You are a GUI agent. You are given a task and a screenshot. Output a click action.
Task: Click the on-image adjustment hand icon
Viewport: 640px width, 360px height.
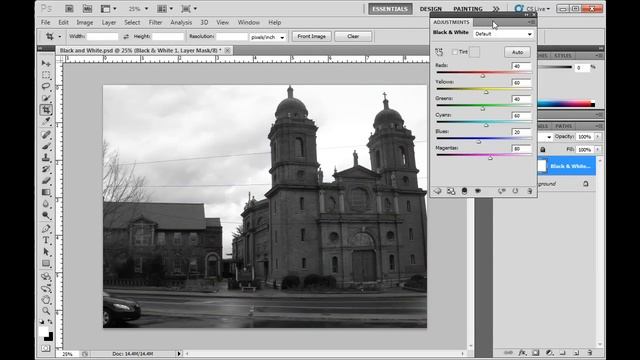(x=439, y=52)
